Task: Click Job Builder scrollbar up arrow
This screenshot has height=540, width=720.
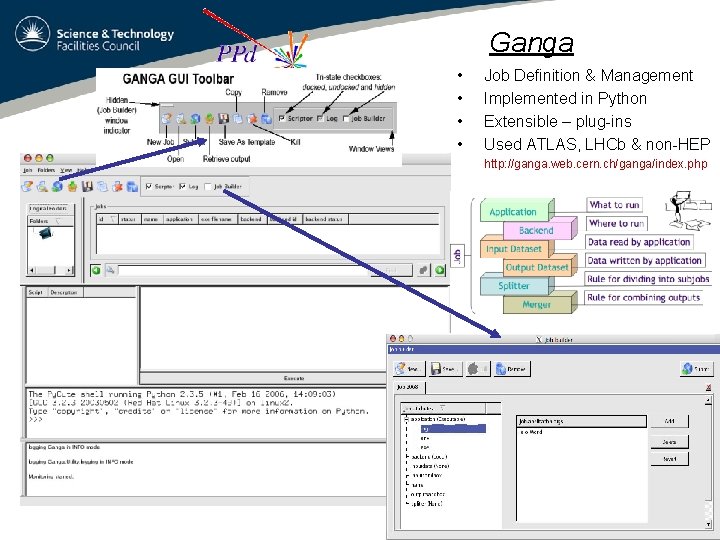Action: click(709, 400)
